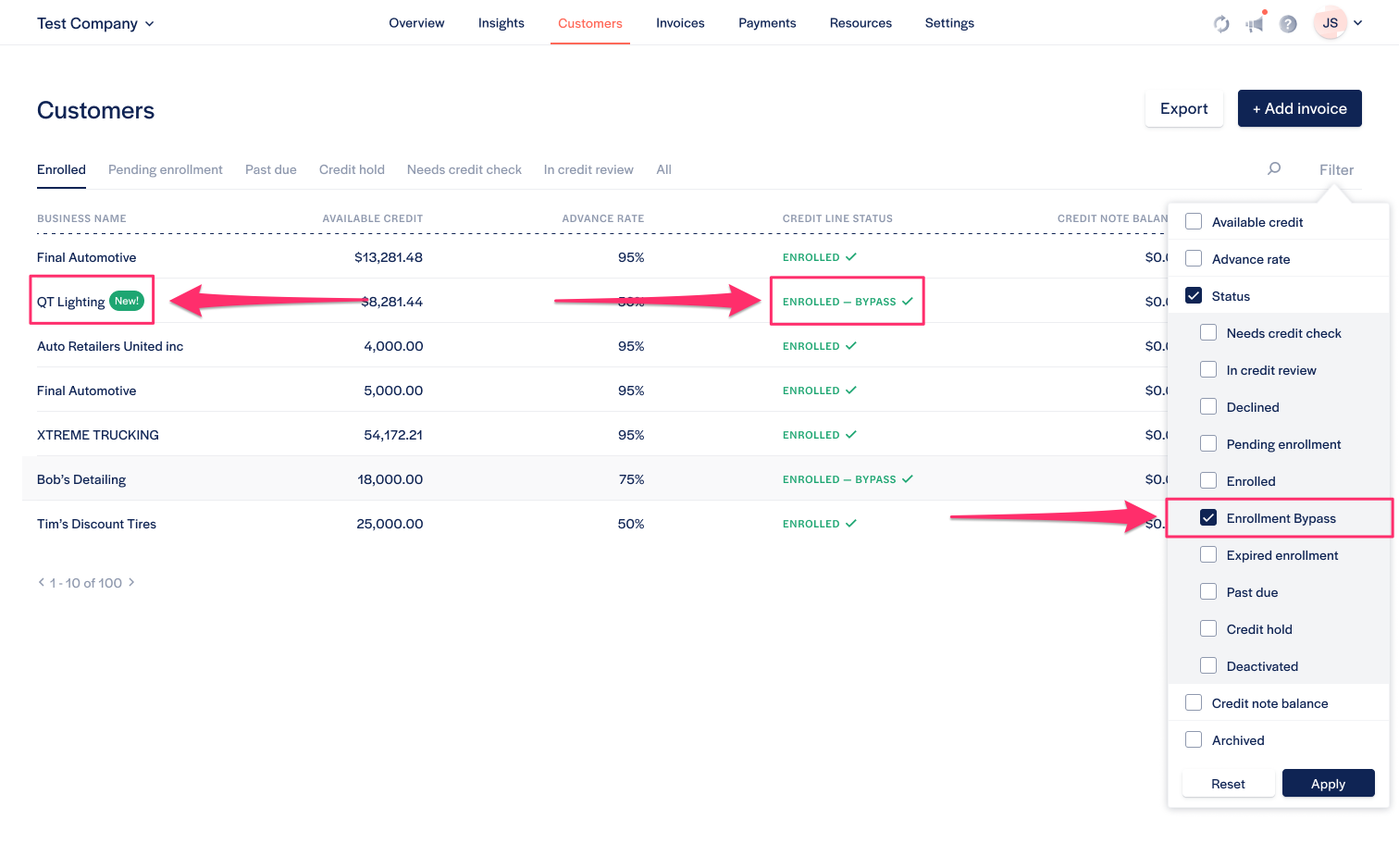Uncheck the Enrollment Bypass checkbox
Viewport: 1399px width, 868px height.
click(x=1208, y=517)
